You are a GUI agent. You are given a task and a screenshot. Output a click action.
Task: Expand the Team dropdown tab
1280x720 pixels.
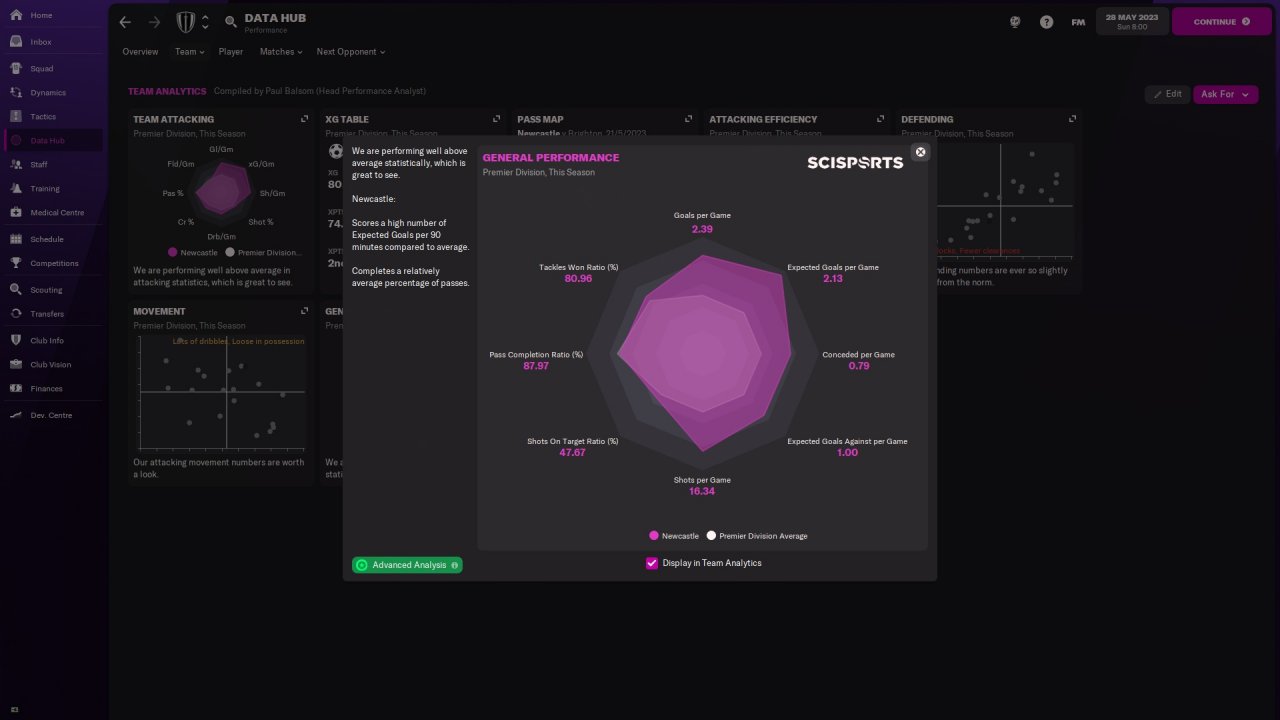click(x=189, y=52)
